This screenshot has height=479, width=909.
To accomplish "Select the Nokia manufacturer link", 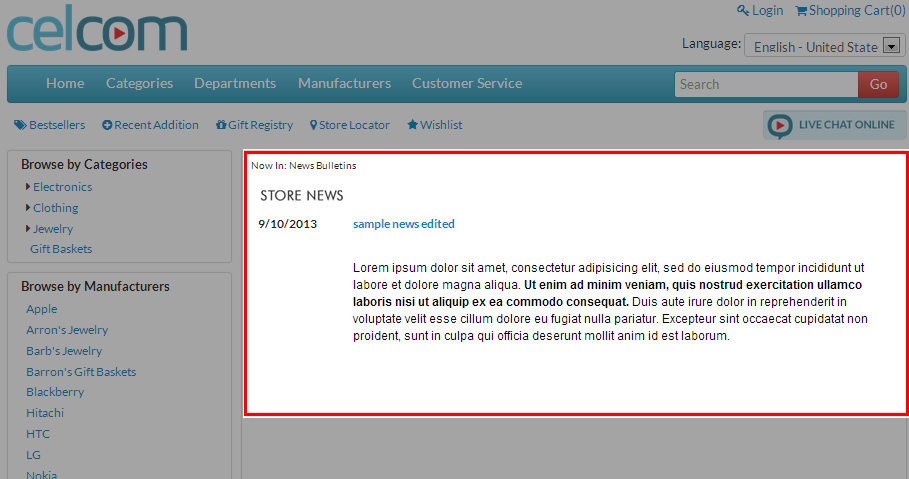I will tap(42, 474).
